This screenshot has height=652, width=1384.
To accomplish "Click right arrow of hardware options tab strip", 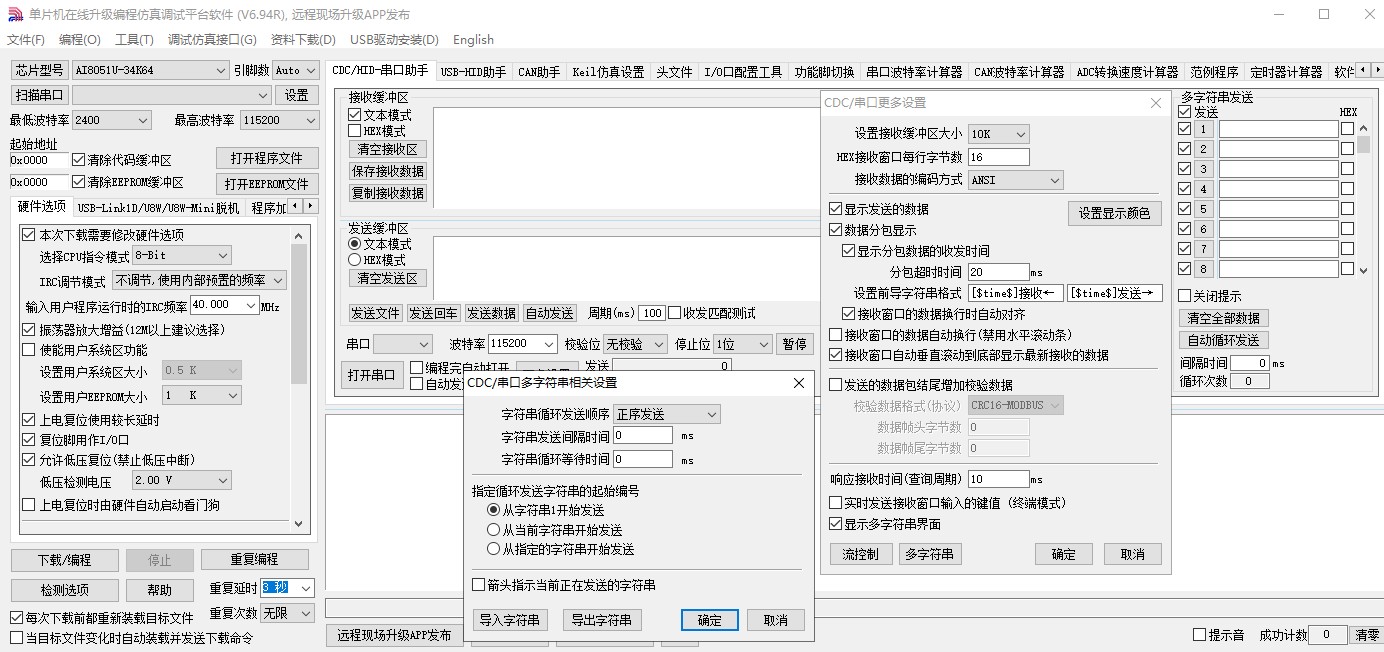I will pyautogui.click(x=310, y=205).
